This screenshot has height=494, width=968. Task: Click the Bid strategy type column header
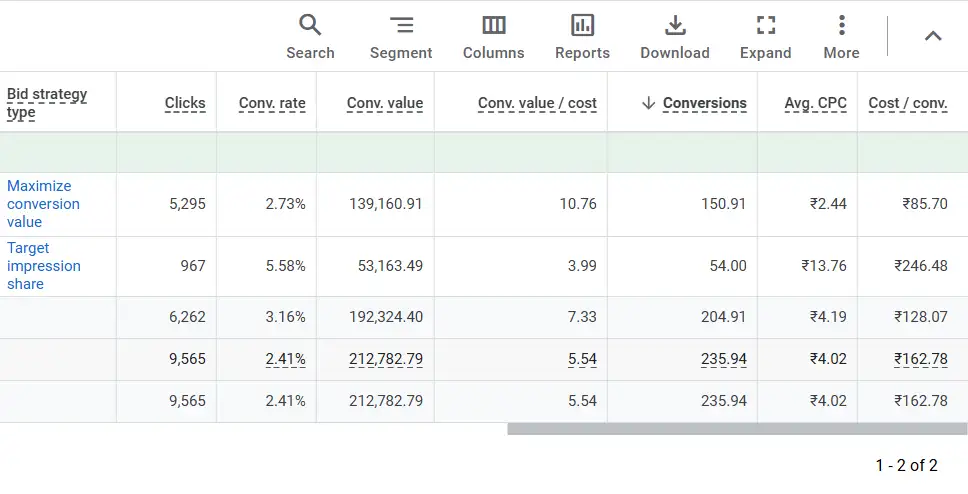(x=47, y=103)
